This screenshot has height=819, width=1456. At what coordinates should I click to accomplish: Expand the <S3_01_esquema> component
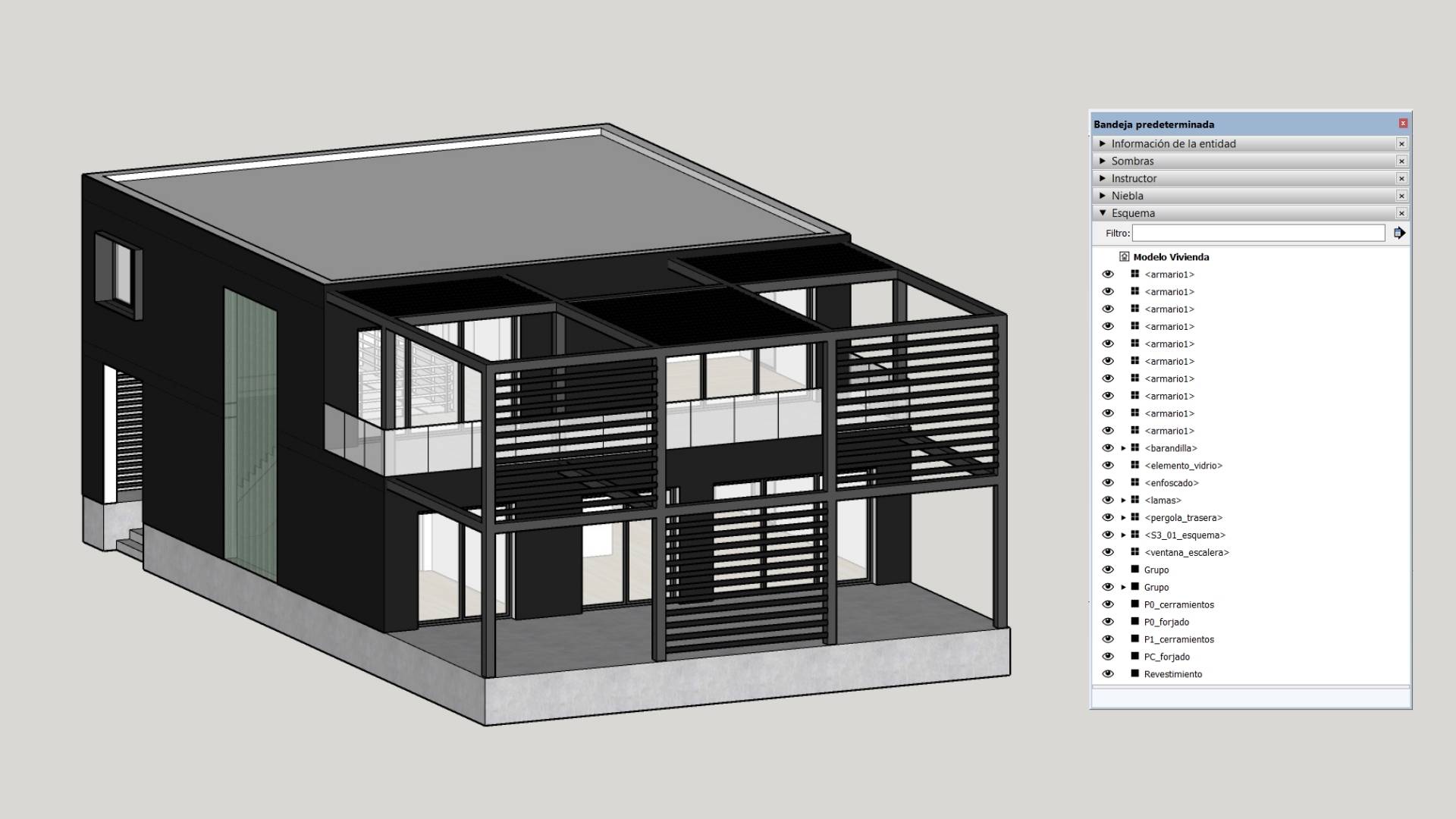(1122, 535)
